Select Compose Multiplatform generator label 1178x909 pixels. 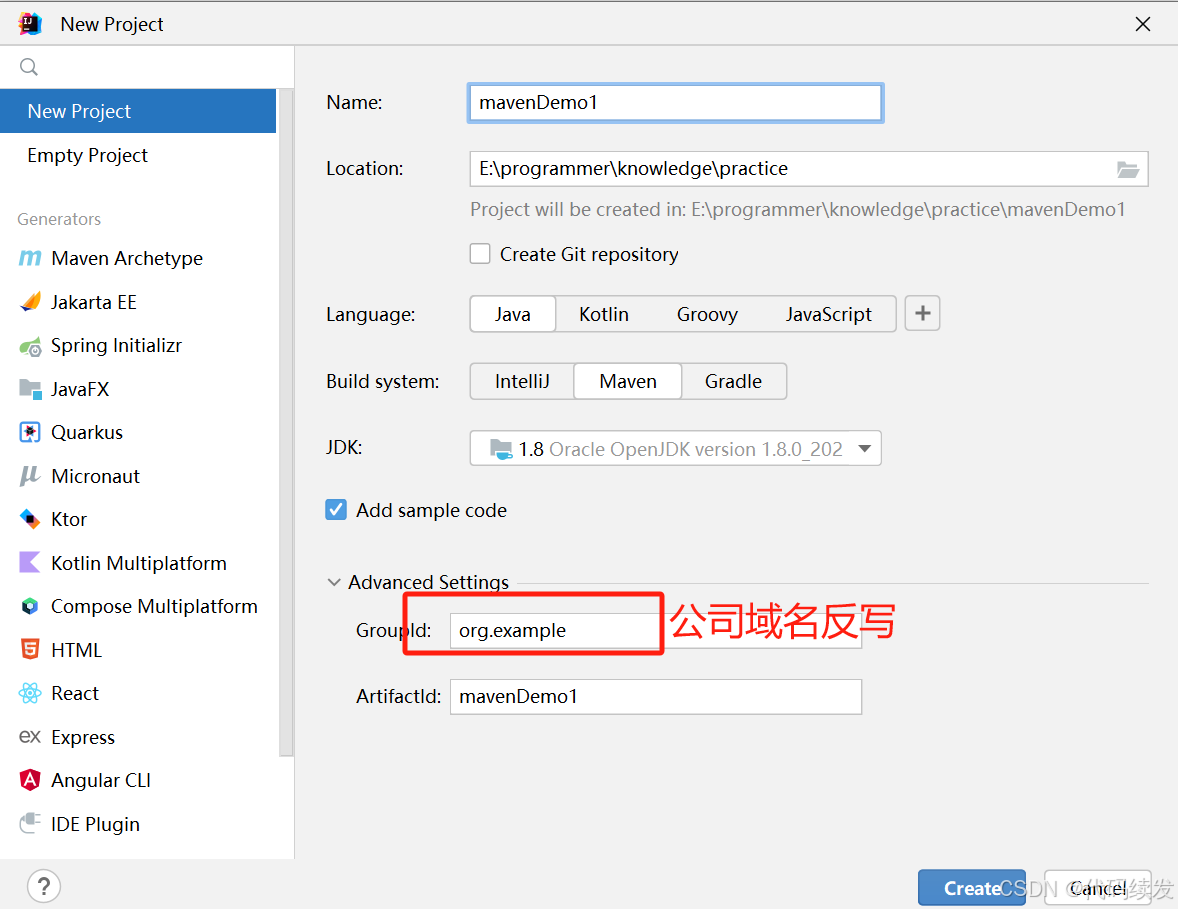[x=154, y=606]
